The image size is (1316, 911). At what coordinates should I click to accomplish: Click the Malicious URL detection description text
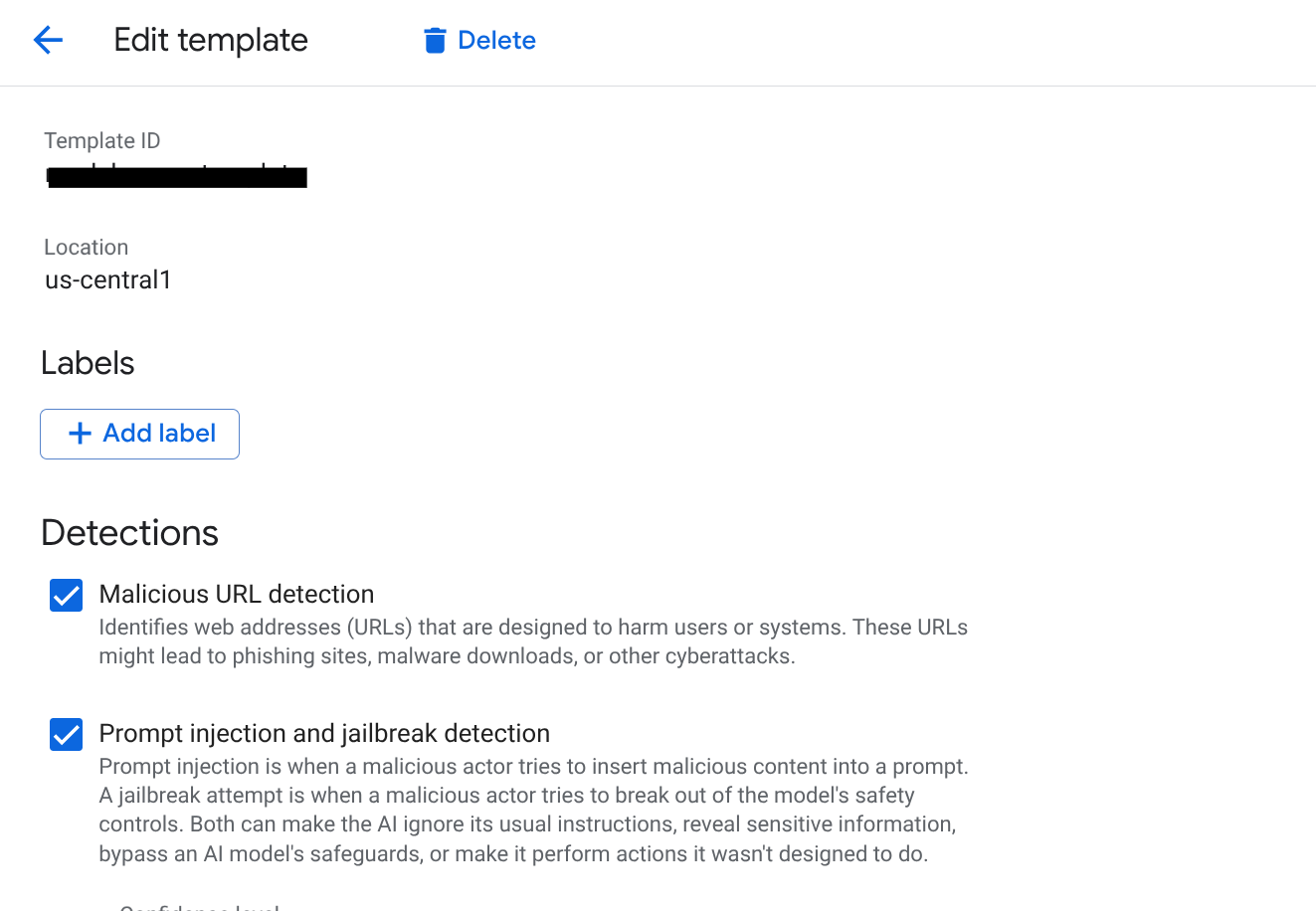pyautogui.click(x=532, y=641)
